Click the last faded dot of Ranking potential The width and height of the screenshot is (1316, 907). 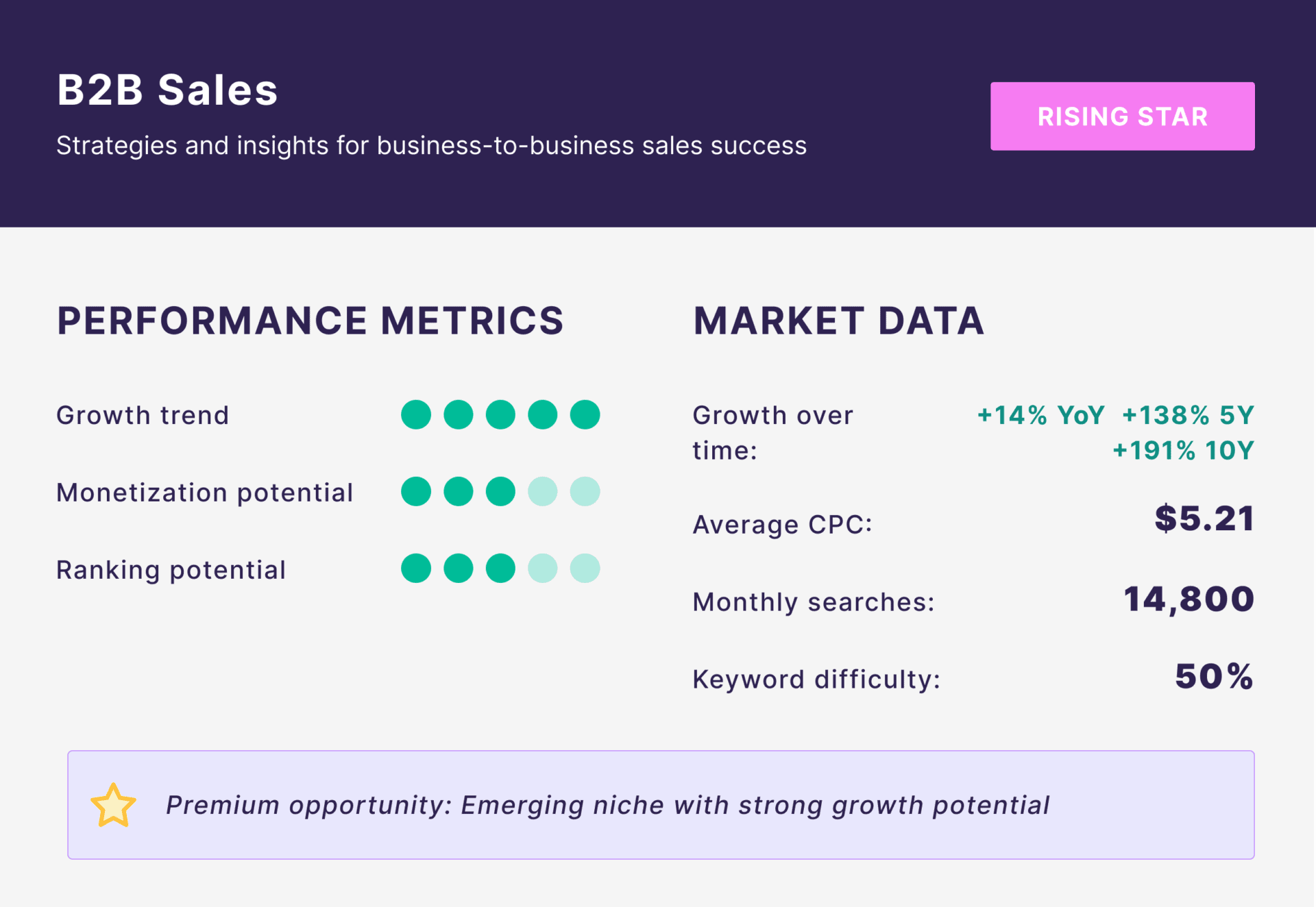coord(585,569)
